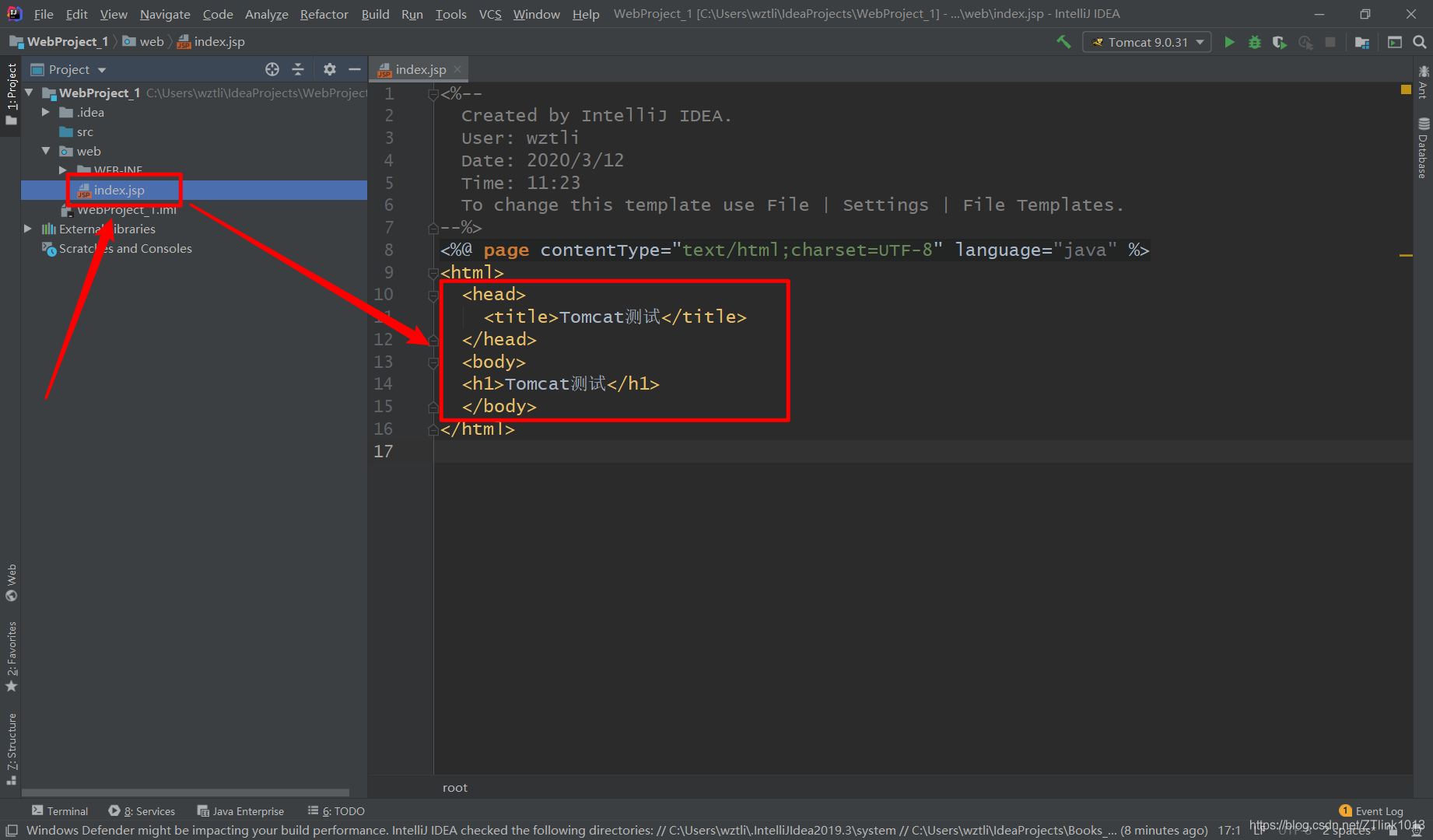Screen dimensions: 1433x840
Task: Click the Project panel horizontal scrollbar
Action: 185,793
